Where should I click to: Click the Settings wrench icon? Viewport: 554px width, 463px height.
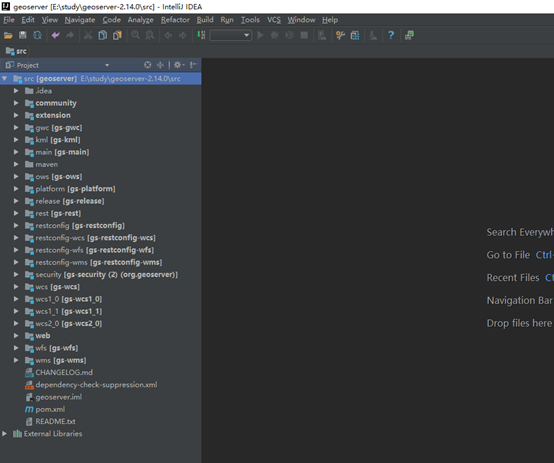[340, 35]
